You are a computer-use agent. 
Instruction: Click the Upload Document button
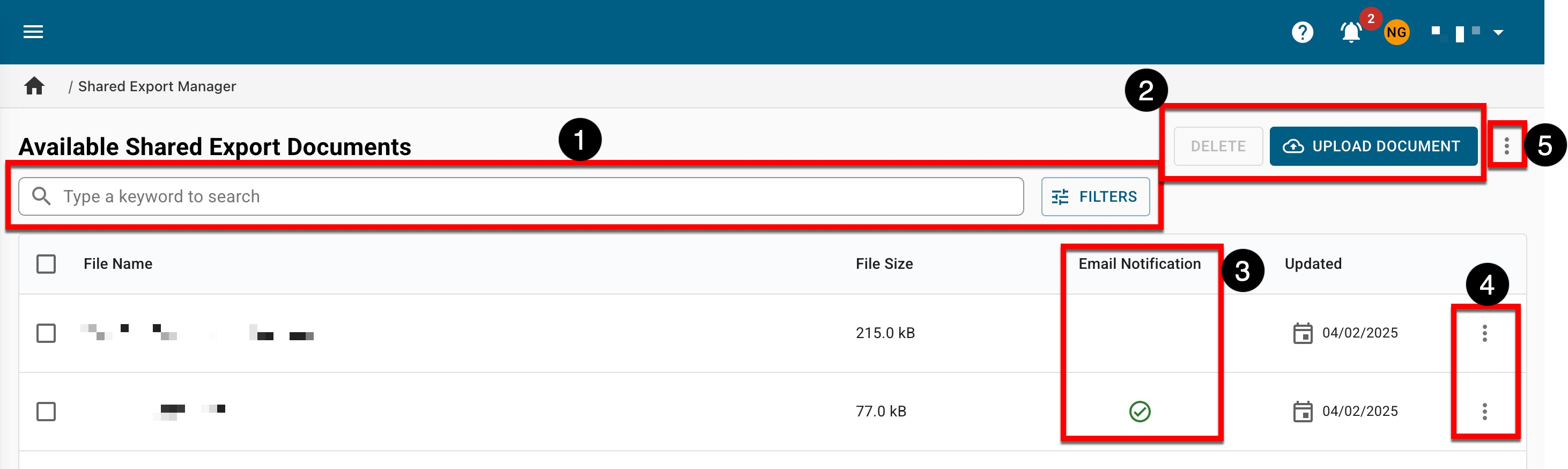click(1373, 146)
